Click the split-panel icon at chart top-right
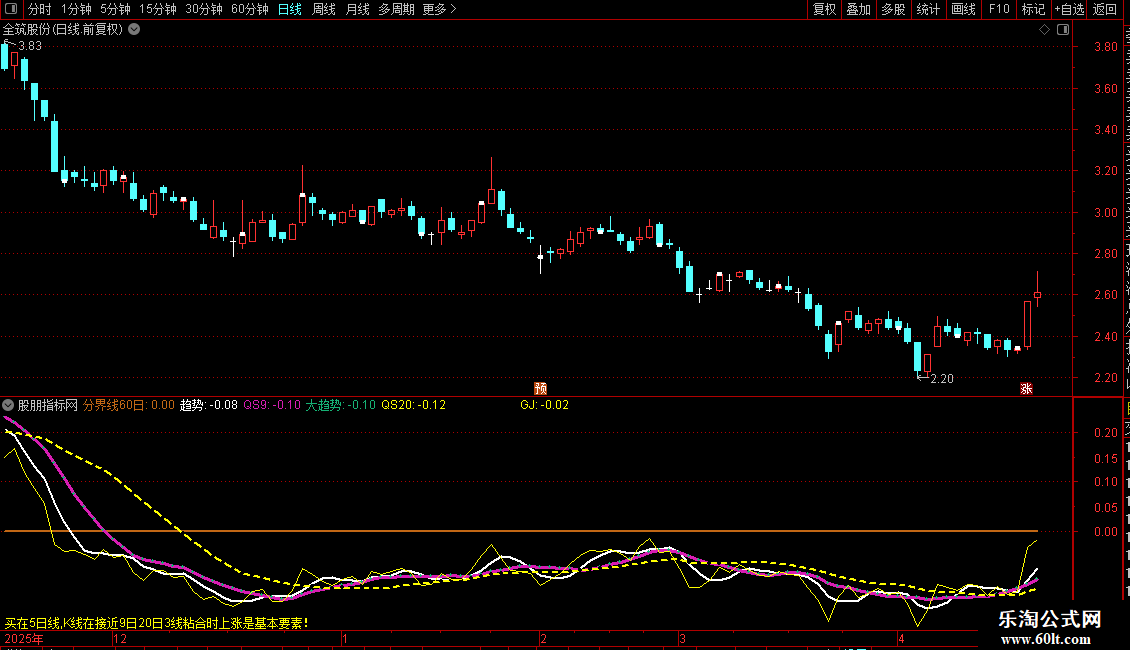This screenshot has width=1130, height=650. click(x=1063, y=30)
